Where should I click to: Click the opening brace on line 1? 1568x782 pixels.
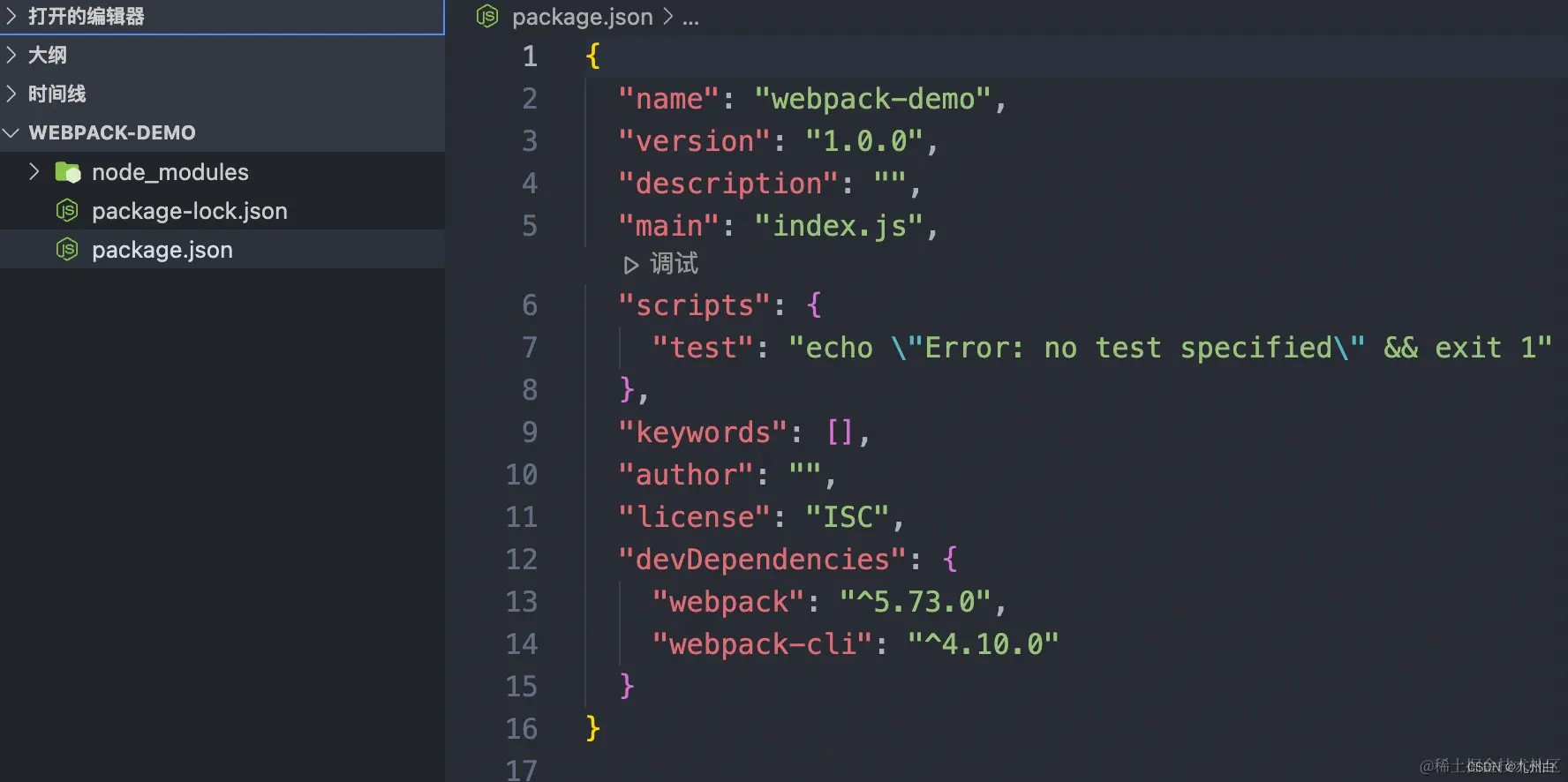(x=592, y=56)
